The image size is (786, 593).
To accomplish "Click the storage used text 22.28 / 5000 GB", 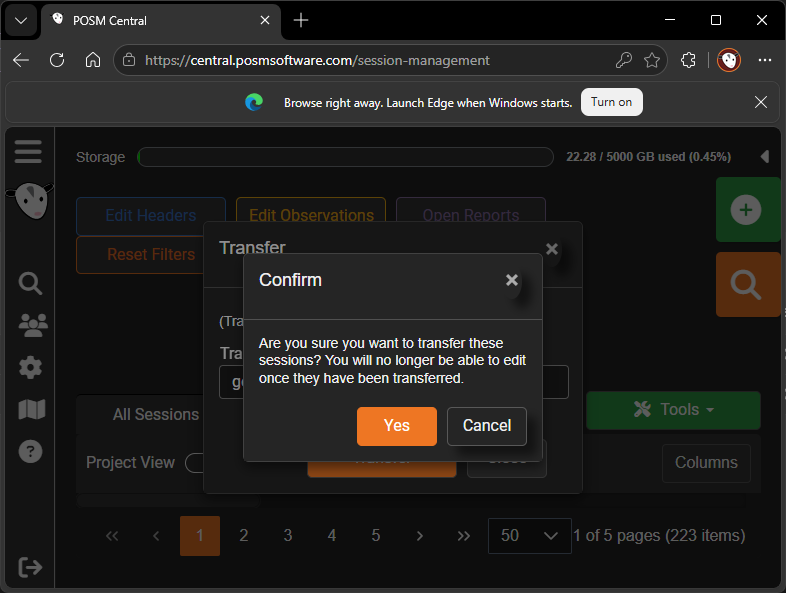I will coord(649,156).
